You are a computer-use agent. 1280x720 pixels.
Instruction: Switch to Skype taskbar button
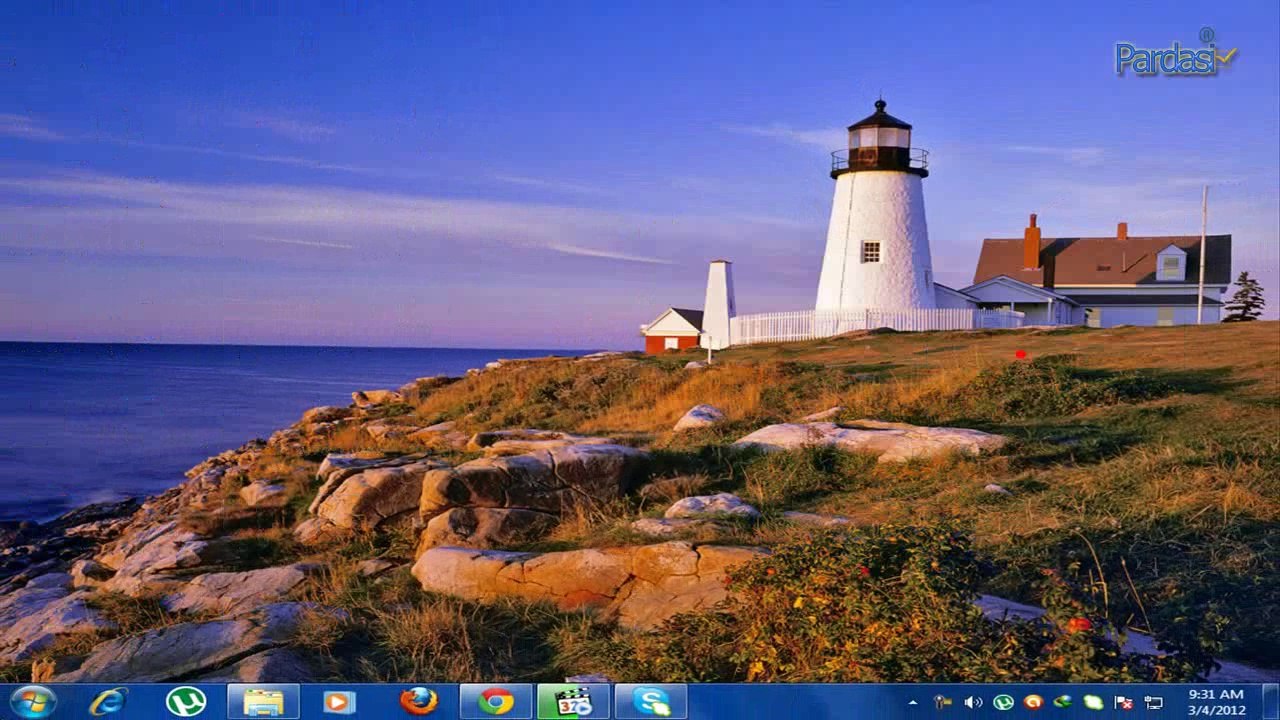coord(651,701)
